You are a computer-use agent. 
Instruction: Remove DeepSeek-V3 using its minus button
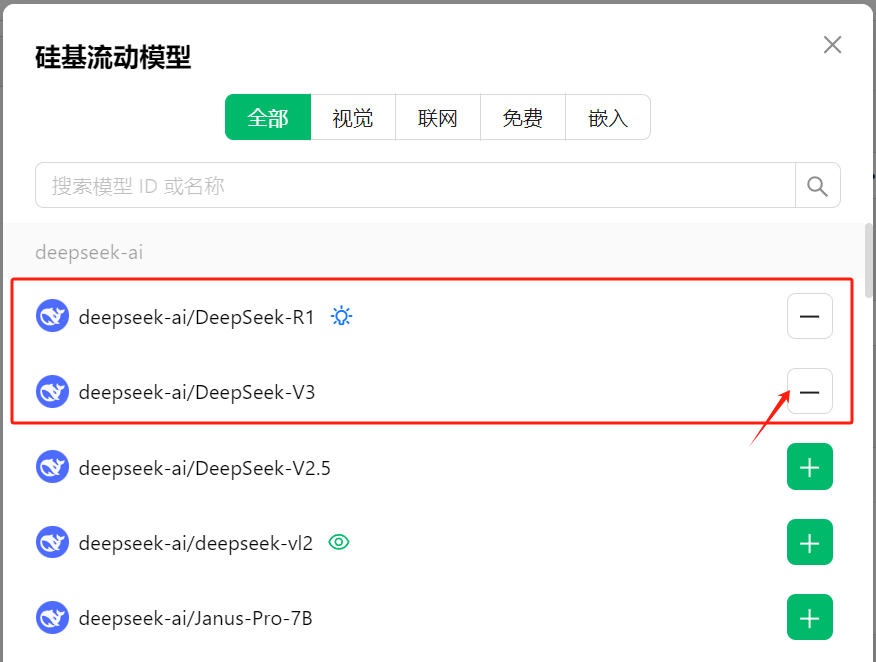[809, 391]
